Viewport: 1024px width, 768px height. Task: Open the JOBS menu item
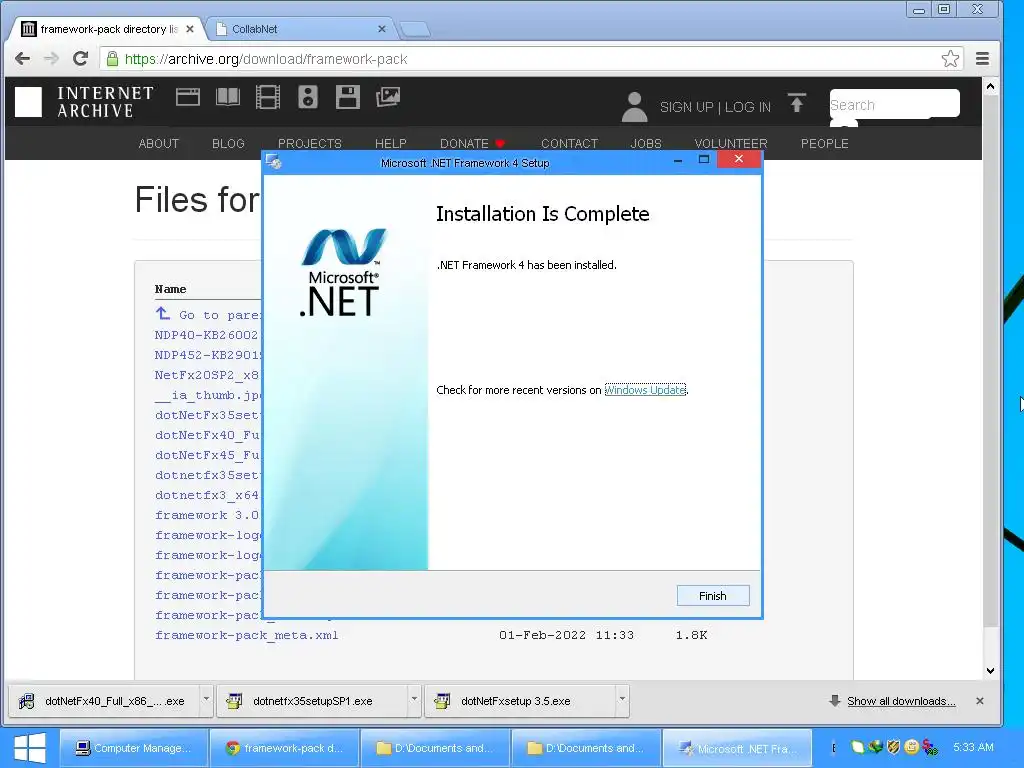(646, 144)
